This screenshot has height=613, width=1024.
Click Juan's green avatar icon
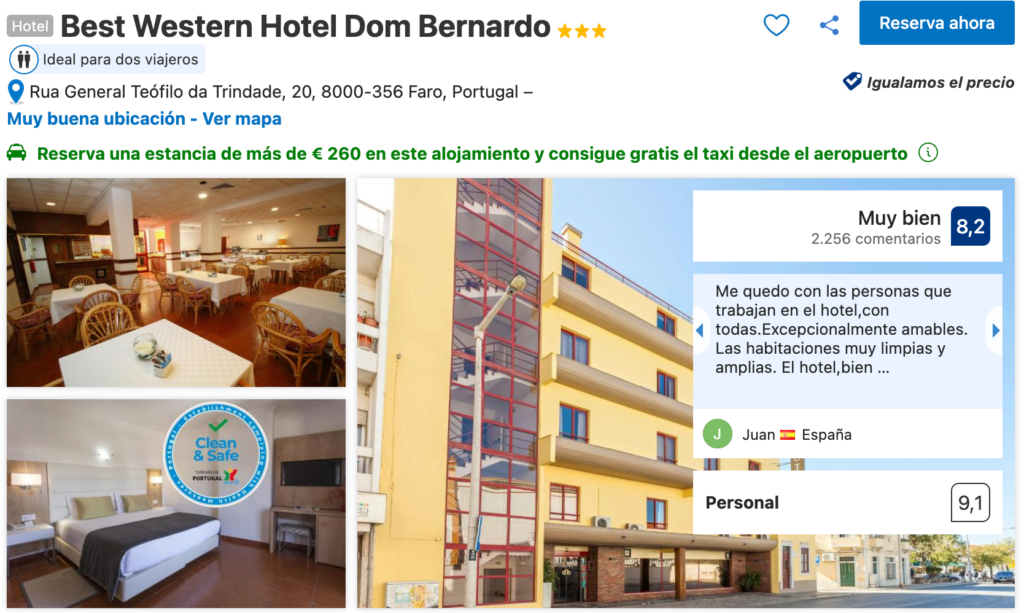click(717, 434)
